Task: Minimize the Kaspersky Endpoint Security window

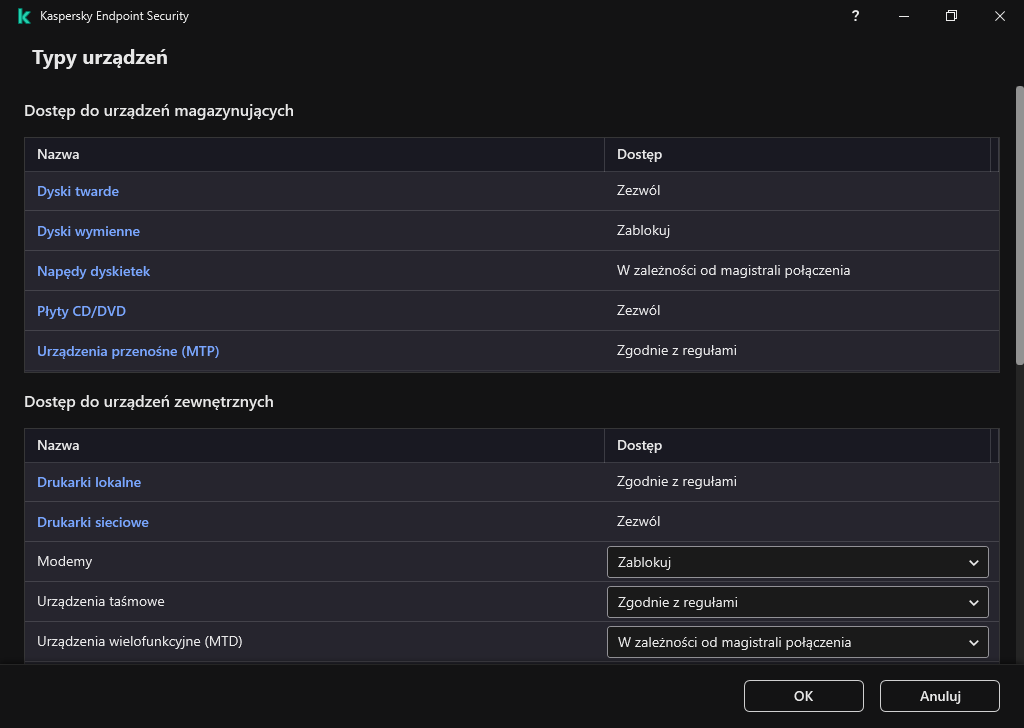Action: click(x=903, y=16)
